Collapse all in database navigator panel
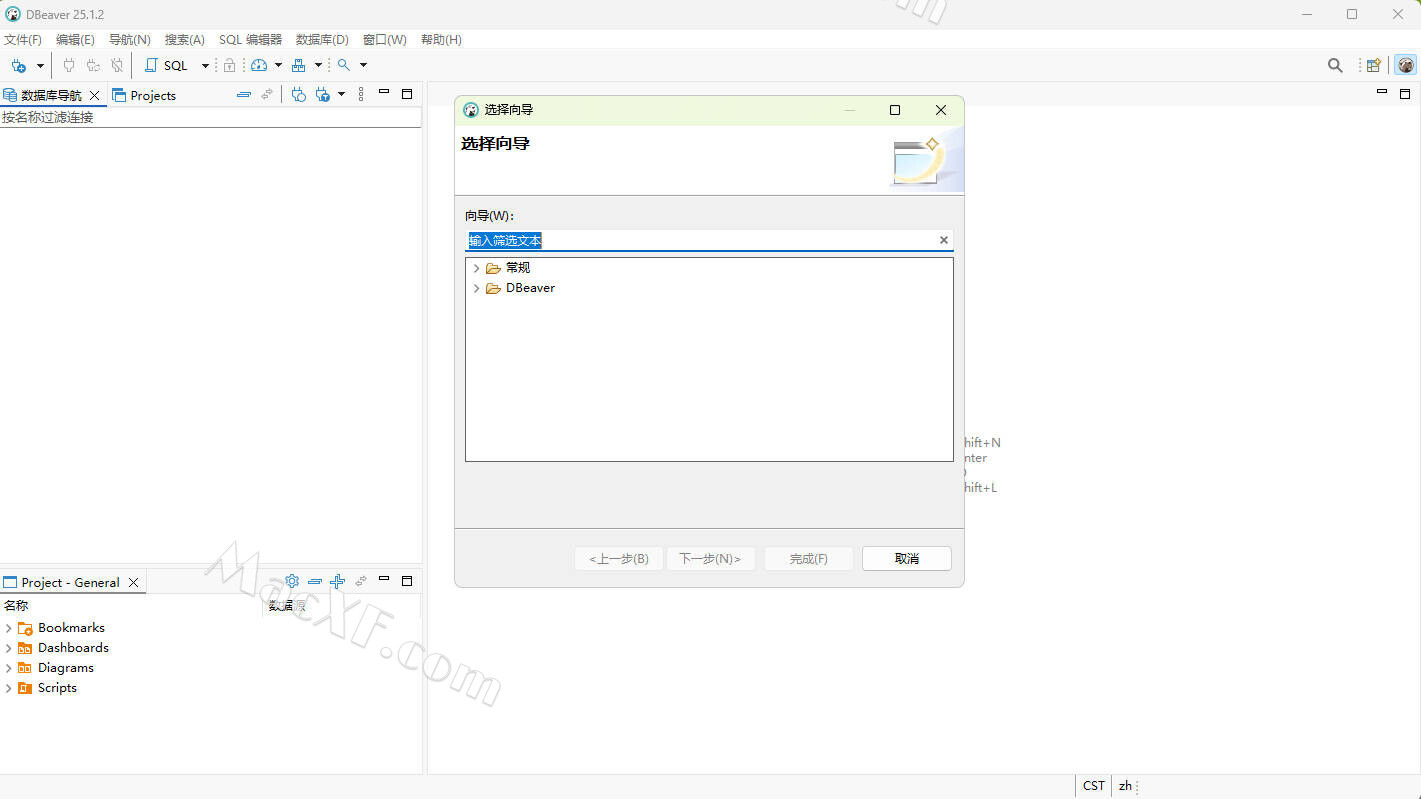The image size is (1421, 799). [243, 94]
